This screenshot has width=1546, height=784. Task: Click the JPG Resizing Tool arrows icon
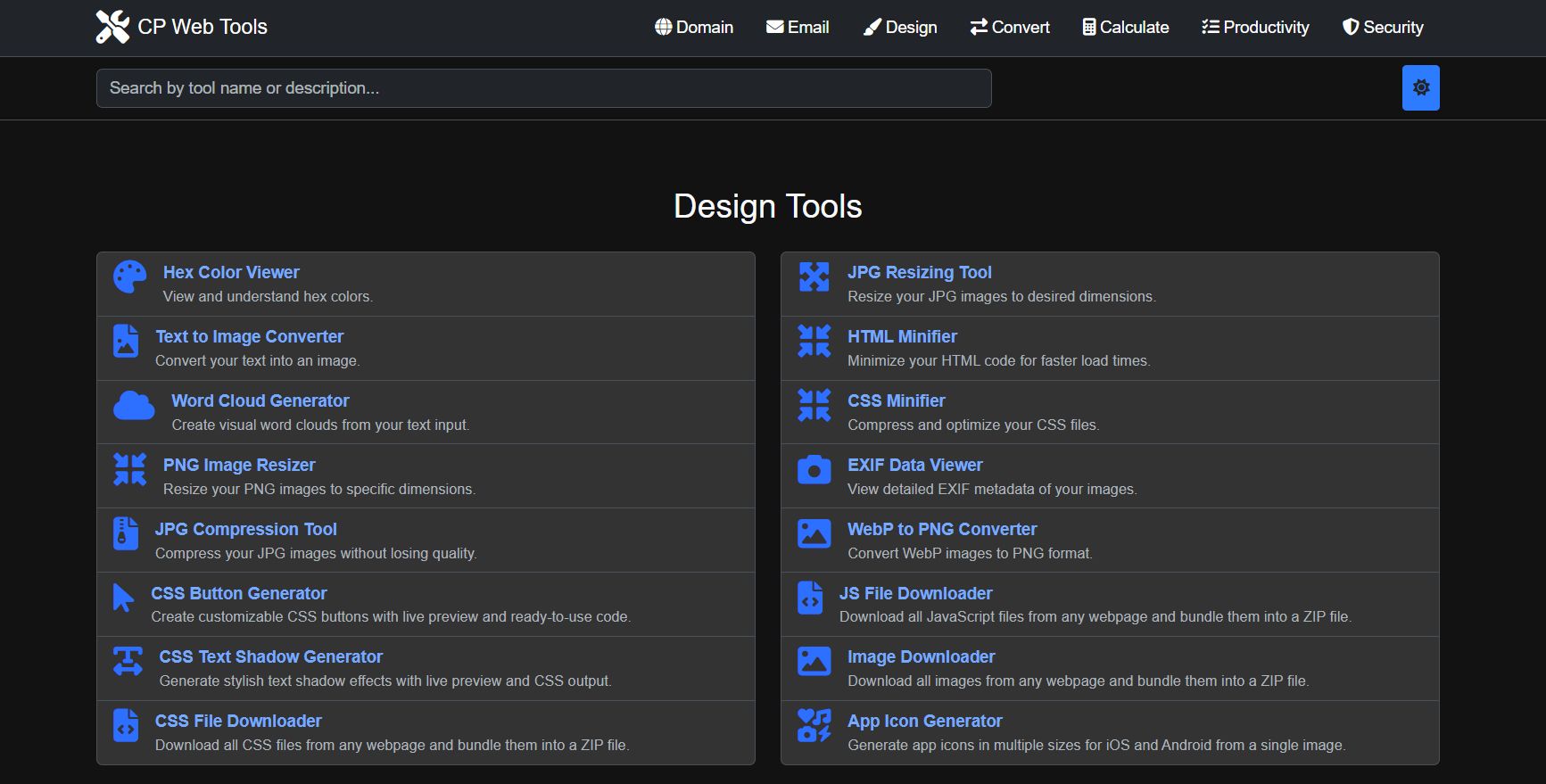coord(814,277)
